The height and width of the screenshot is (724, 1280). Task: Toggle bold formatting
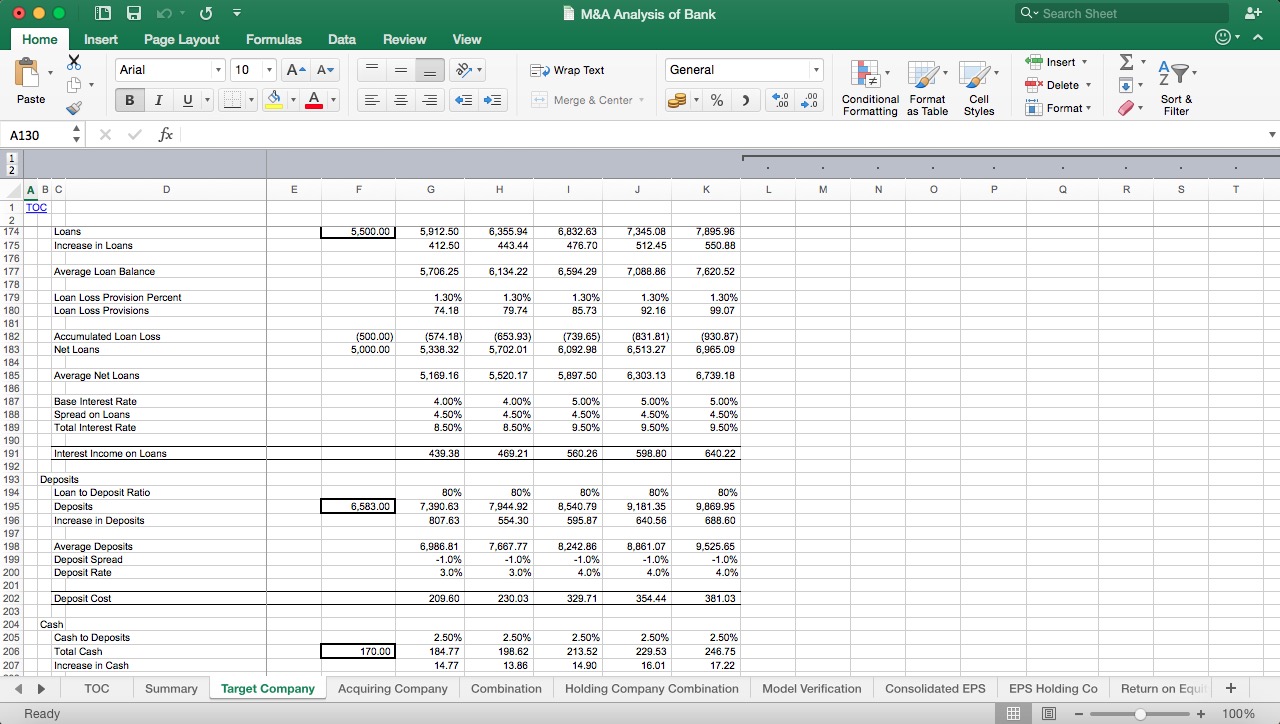pyautogui.click(x=129, y=100)
